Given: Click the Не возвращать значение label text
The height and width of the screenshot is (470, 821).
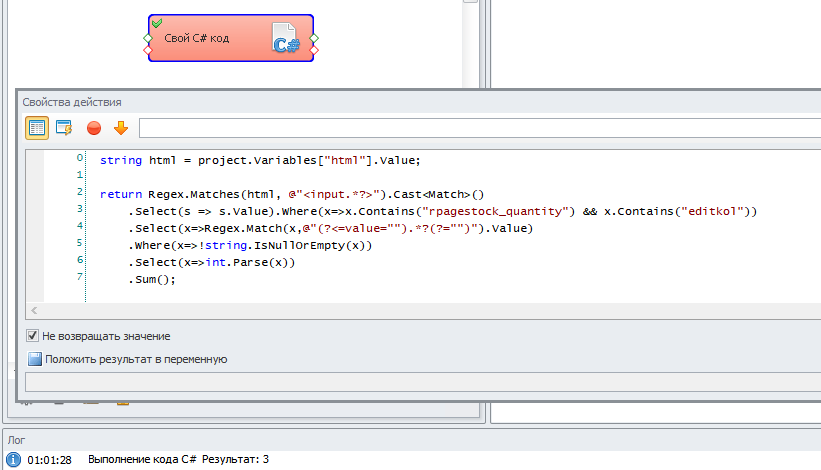Looking at the screenshot, I should [106, 336].
